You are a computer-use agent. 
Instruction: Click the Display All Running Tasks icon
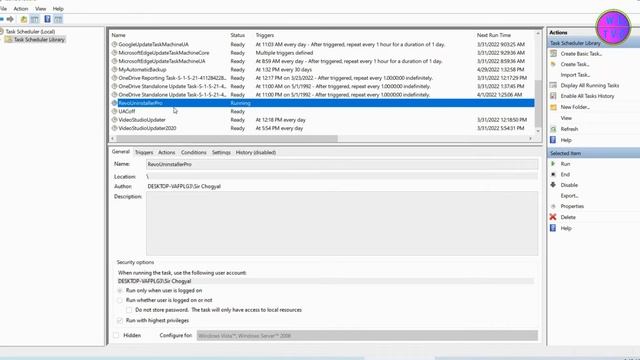553,85
